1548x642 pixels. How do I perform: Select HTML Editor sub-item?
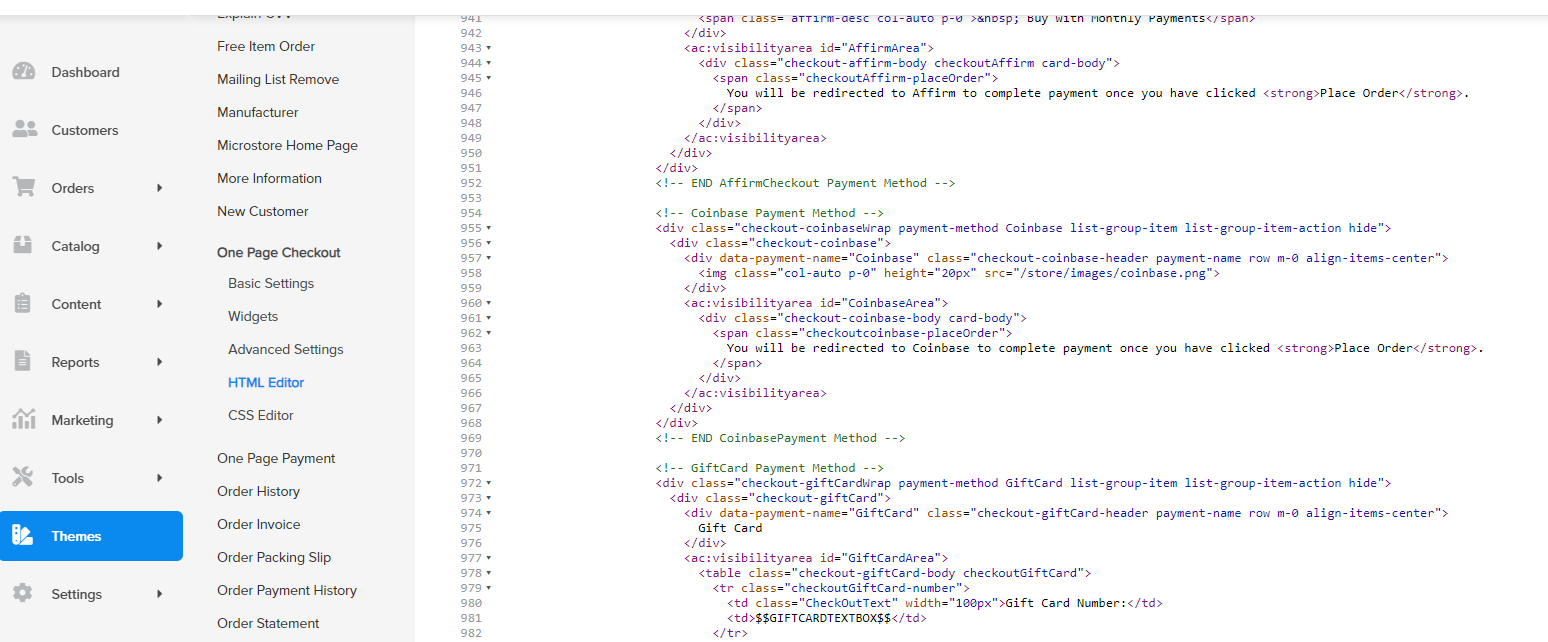point(266,382)
